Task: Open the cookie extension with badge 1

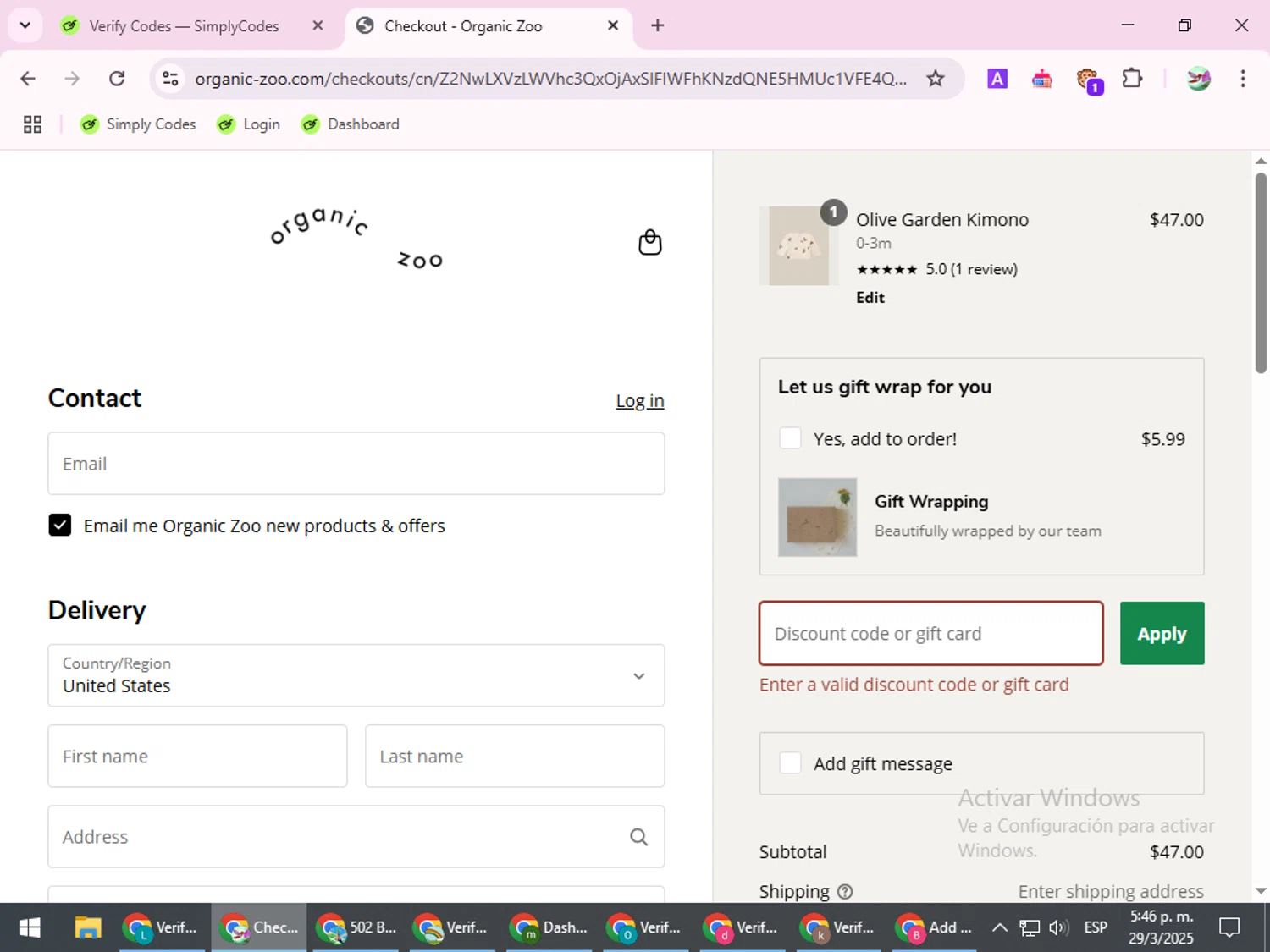Action: 1088,80
